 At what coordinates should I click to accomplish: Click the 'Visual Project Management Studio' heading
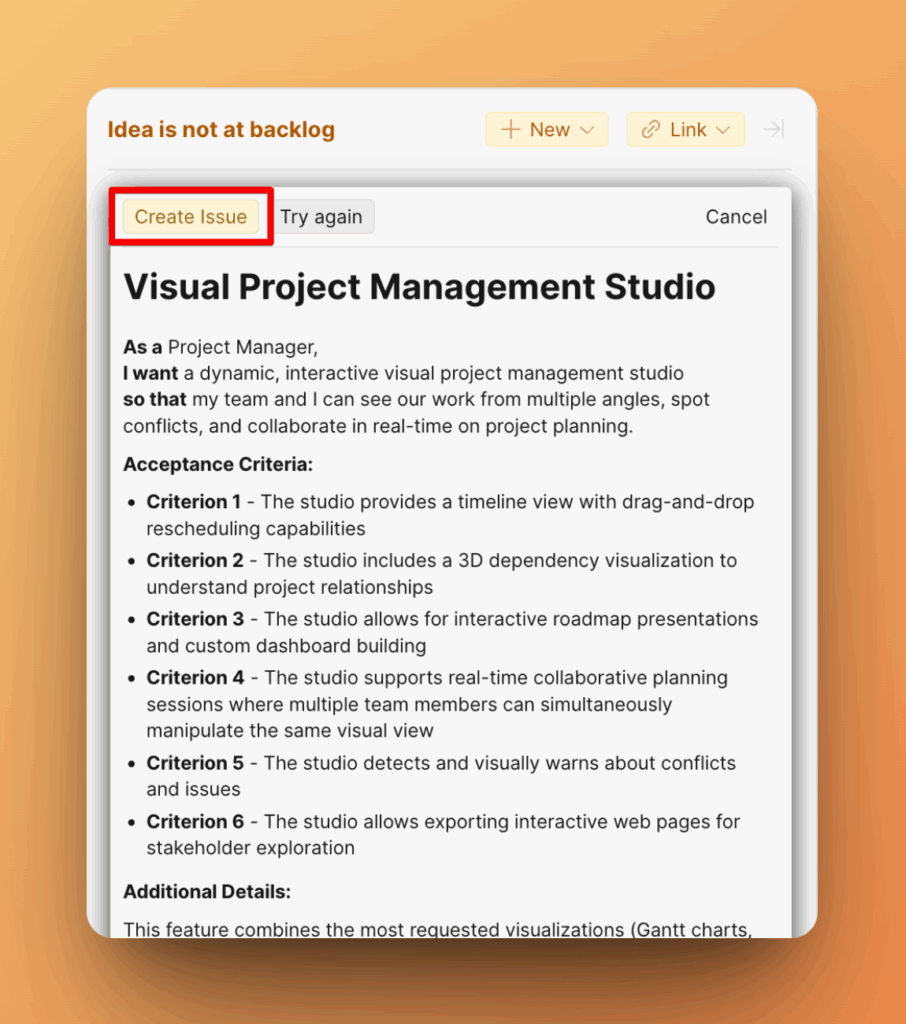click(419, 287)
